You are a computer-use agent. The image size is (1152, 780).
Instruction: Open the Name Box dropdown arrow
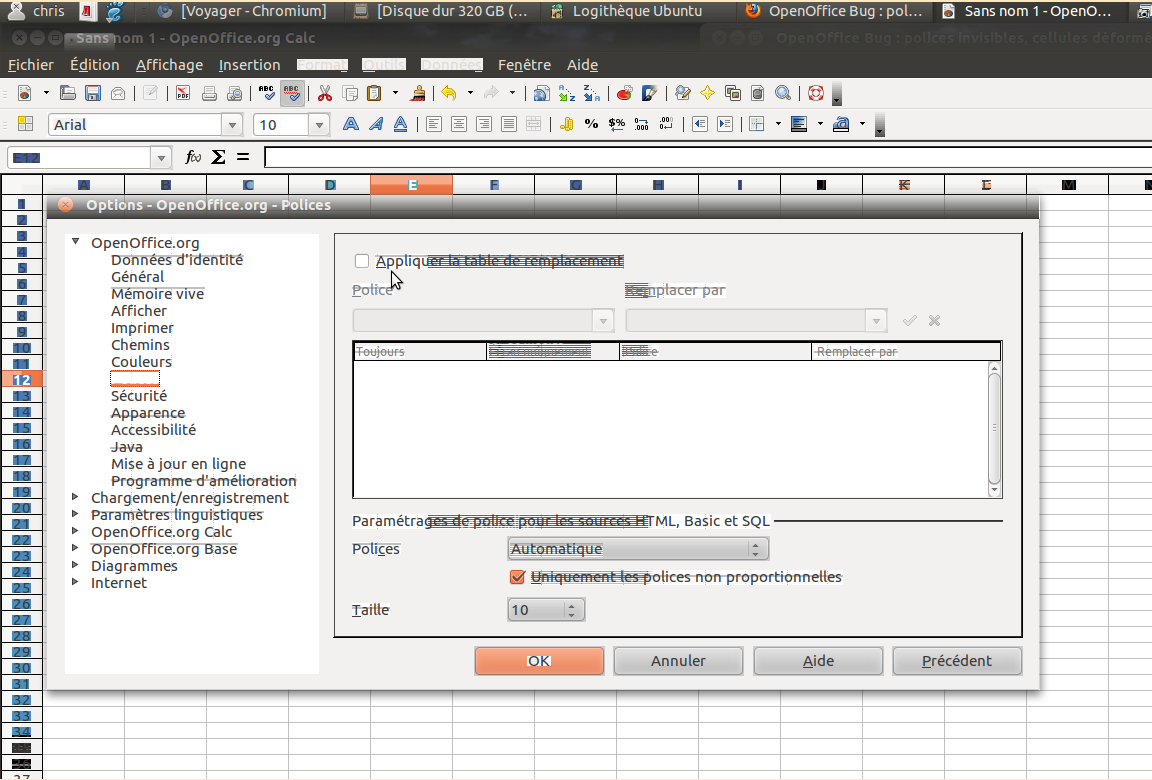[x=161, y=157]
